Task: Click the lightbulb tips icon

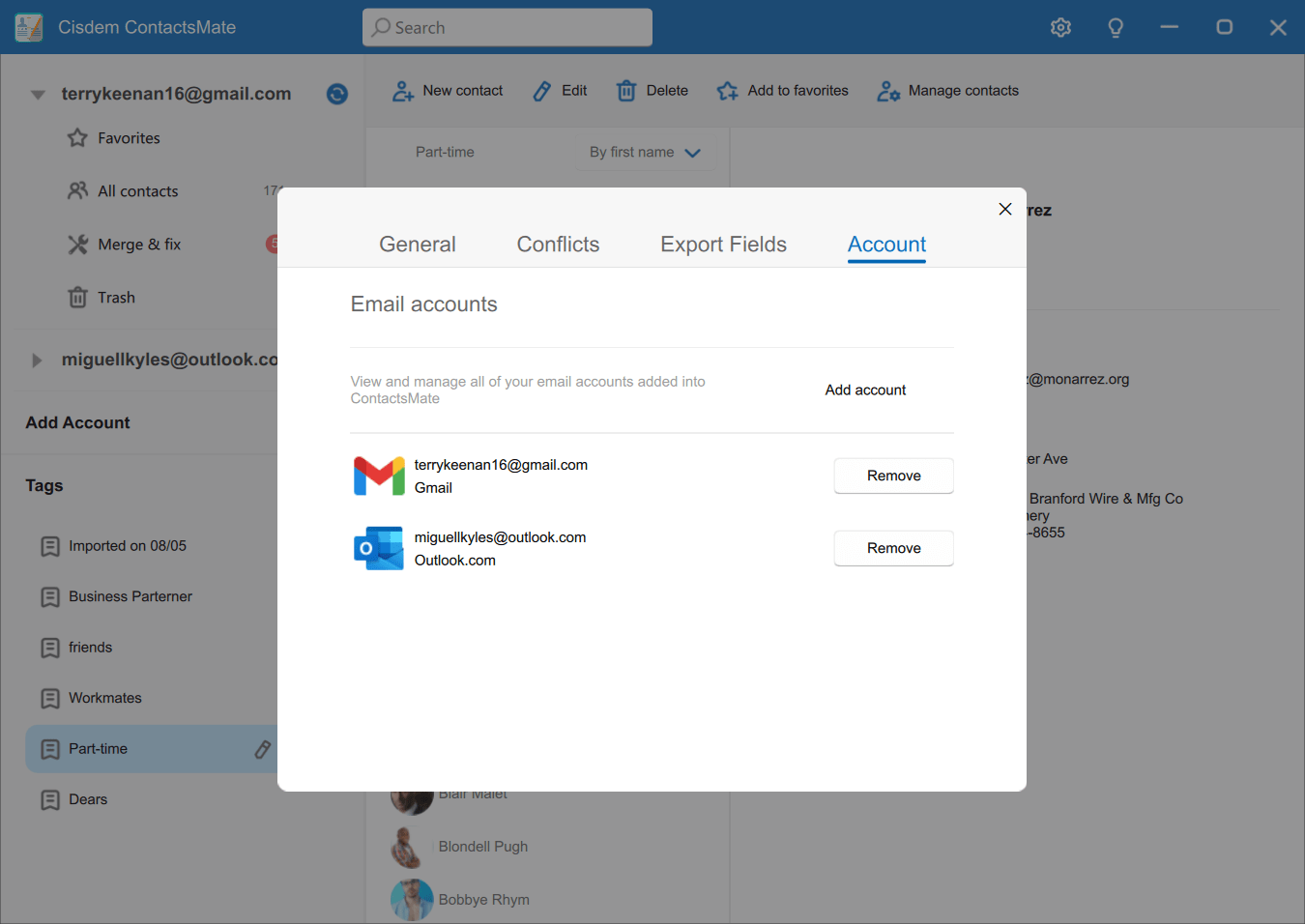Action: click(1115, 27)
